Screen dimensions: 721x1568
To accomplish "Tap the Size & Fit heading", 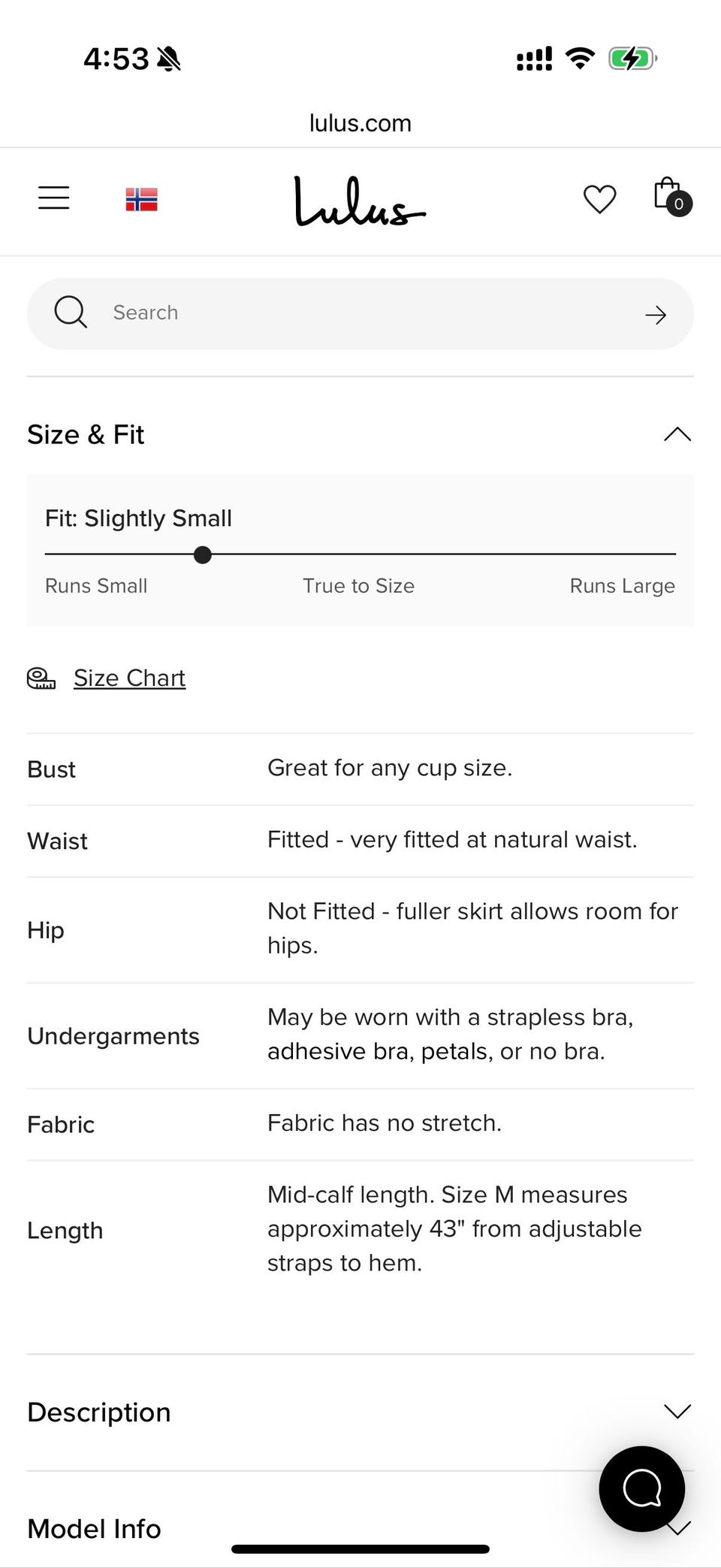I will pyautogui.click(x=86, y=434).
